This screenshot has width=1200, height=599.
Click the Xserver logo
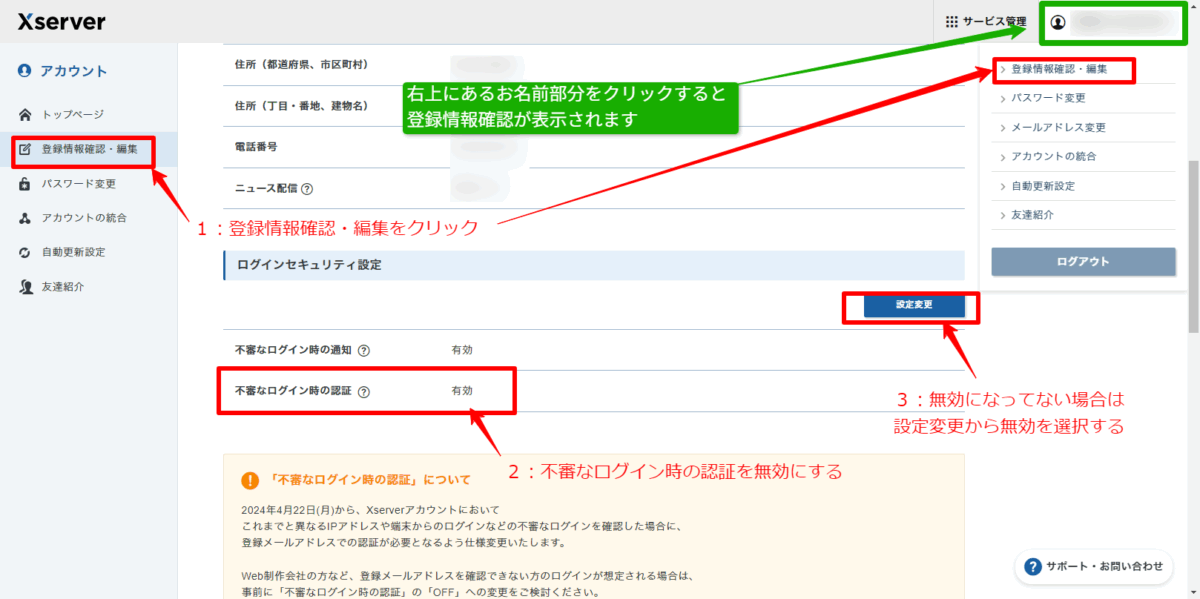61,22
